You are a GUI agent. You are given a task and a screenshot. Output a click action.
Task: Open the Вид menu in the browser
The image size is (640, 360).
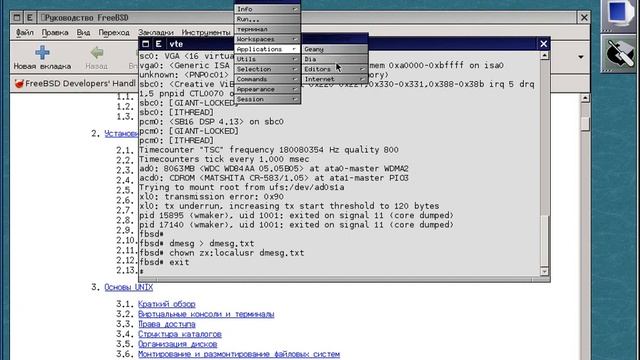tap(83, 32)
